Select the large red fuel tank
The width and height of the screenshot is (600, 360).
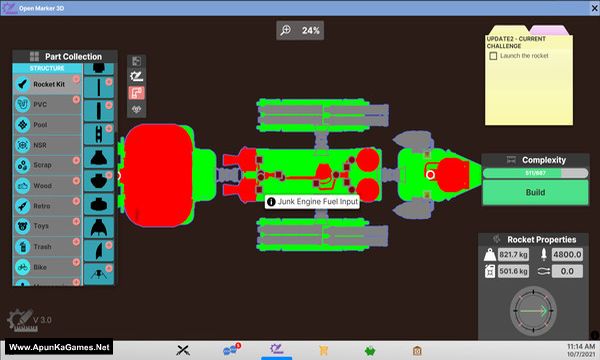click(158, 175)
